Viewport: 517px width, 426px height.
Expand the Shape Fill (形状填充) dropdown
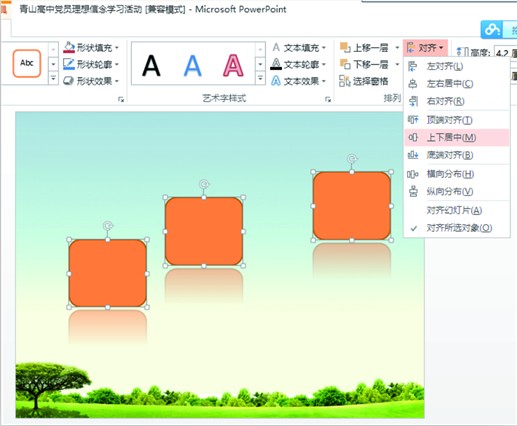pyautogui.click(x=117, y=48)
